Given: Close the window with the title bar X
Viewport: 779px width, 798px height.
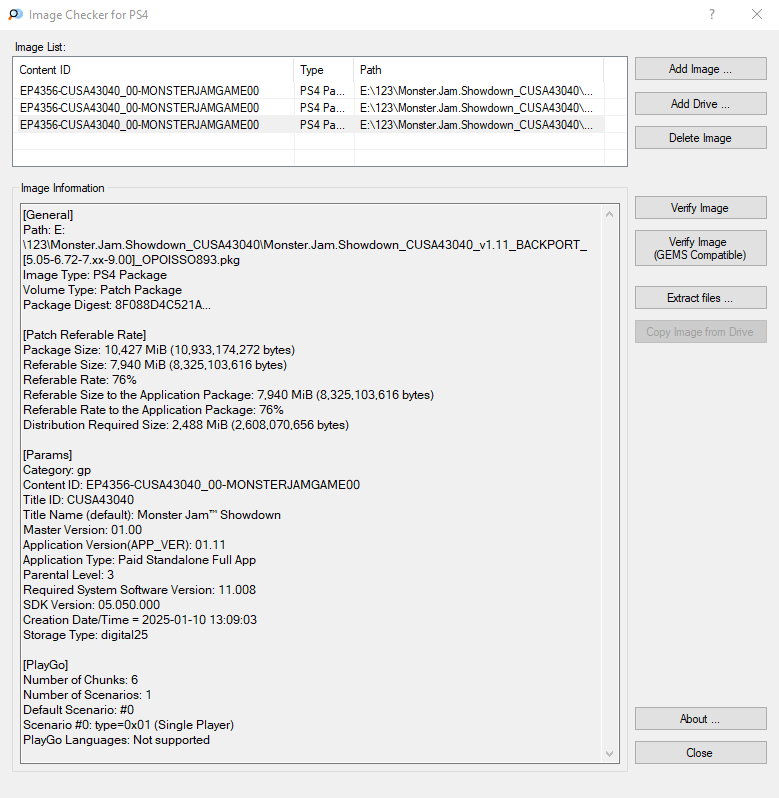Looking at the screenshot, I should [757, 14].
